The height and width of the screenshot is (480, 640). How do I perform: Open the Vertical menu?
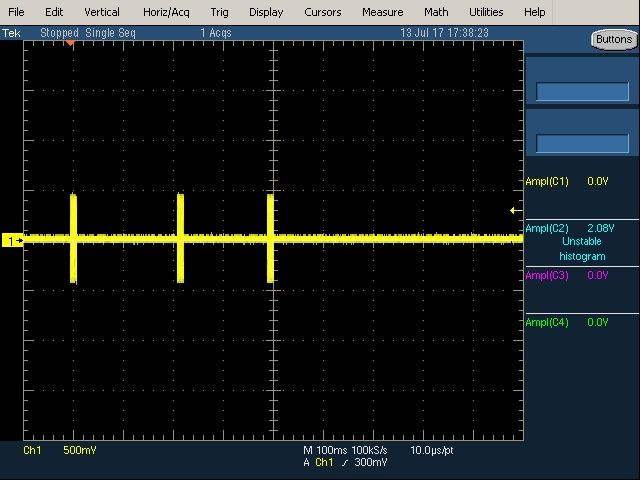point(102,12)
